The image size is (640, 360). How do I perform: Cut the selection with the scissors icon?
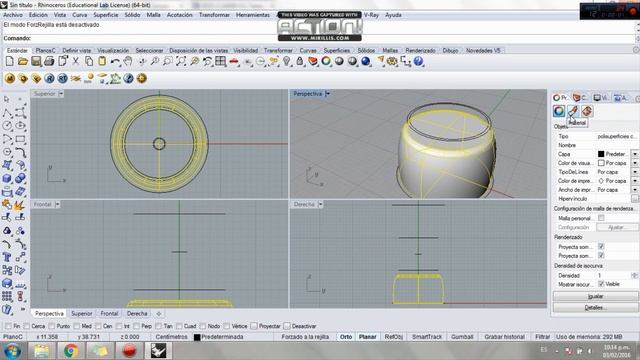(x=76, y=62)
